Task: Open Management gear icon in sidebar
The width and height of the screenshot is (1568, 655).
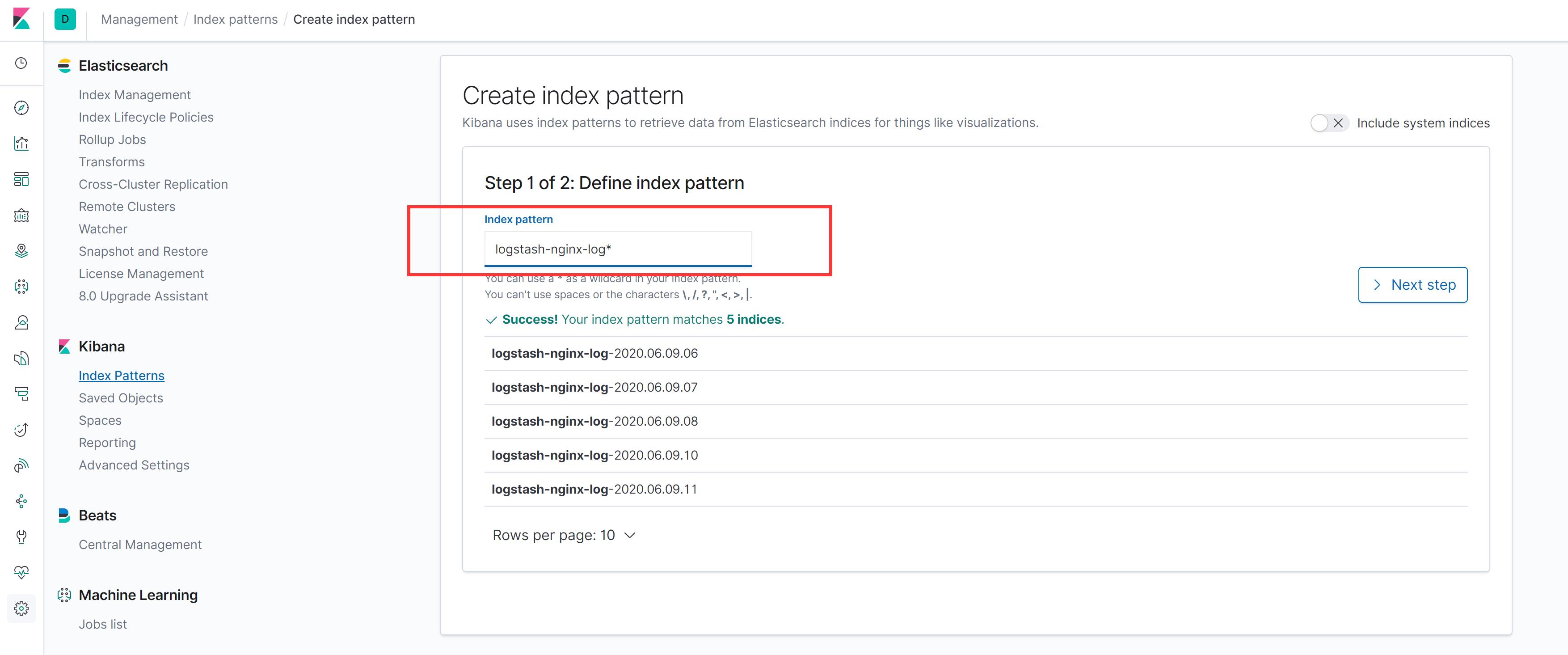Action: click(21, 609)
